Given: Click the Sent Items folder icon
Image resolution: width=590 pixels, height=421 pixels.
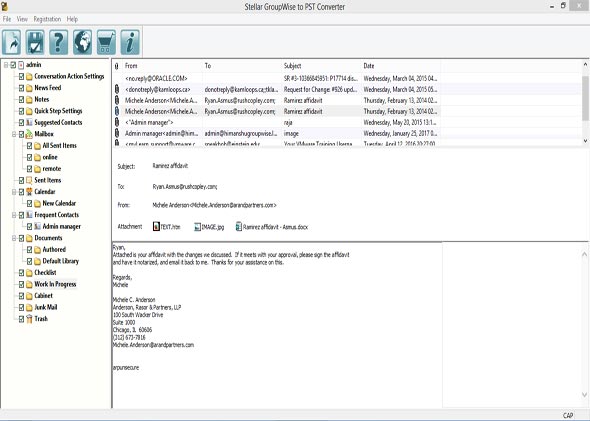Looking at the screenshot, I should (x=29, y=180).
